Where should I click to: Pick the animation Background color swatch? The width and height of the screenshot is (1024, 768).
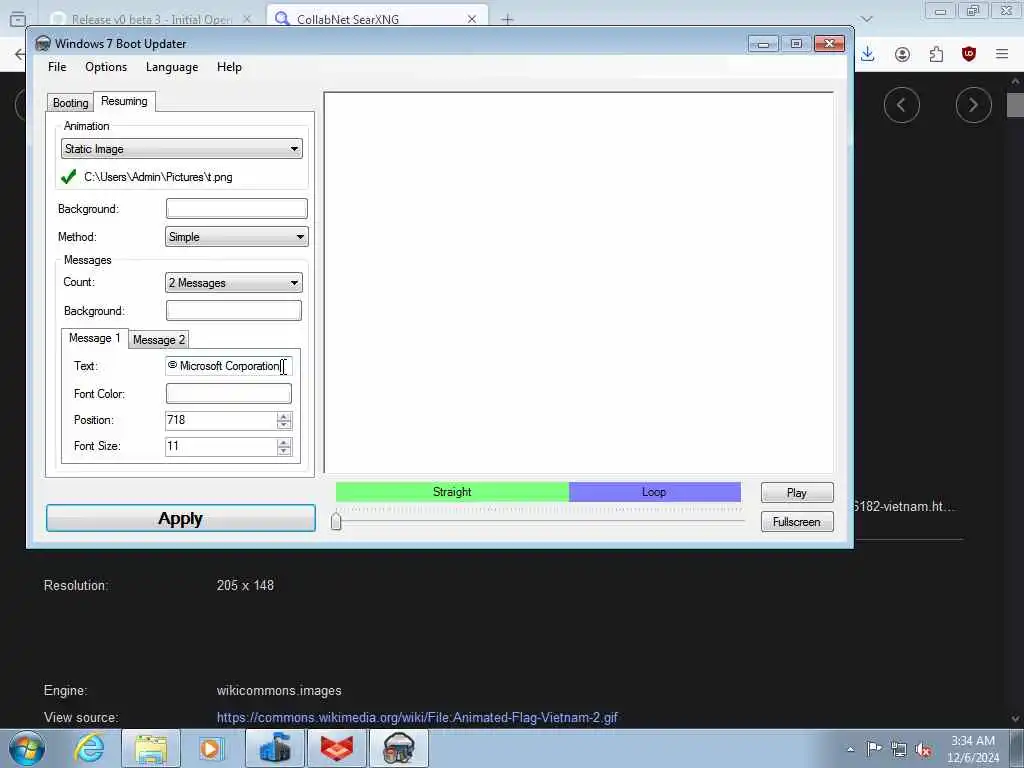pos(236,209)
